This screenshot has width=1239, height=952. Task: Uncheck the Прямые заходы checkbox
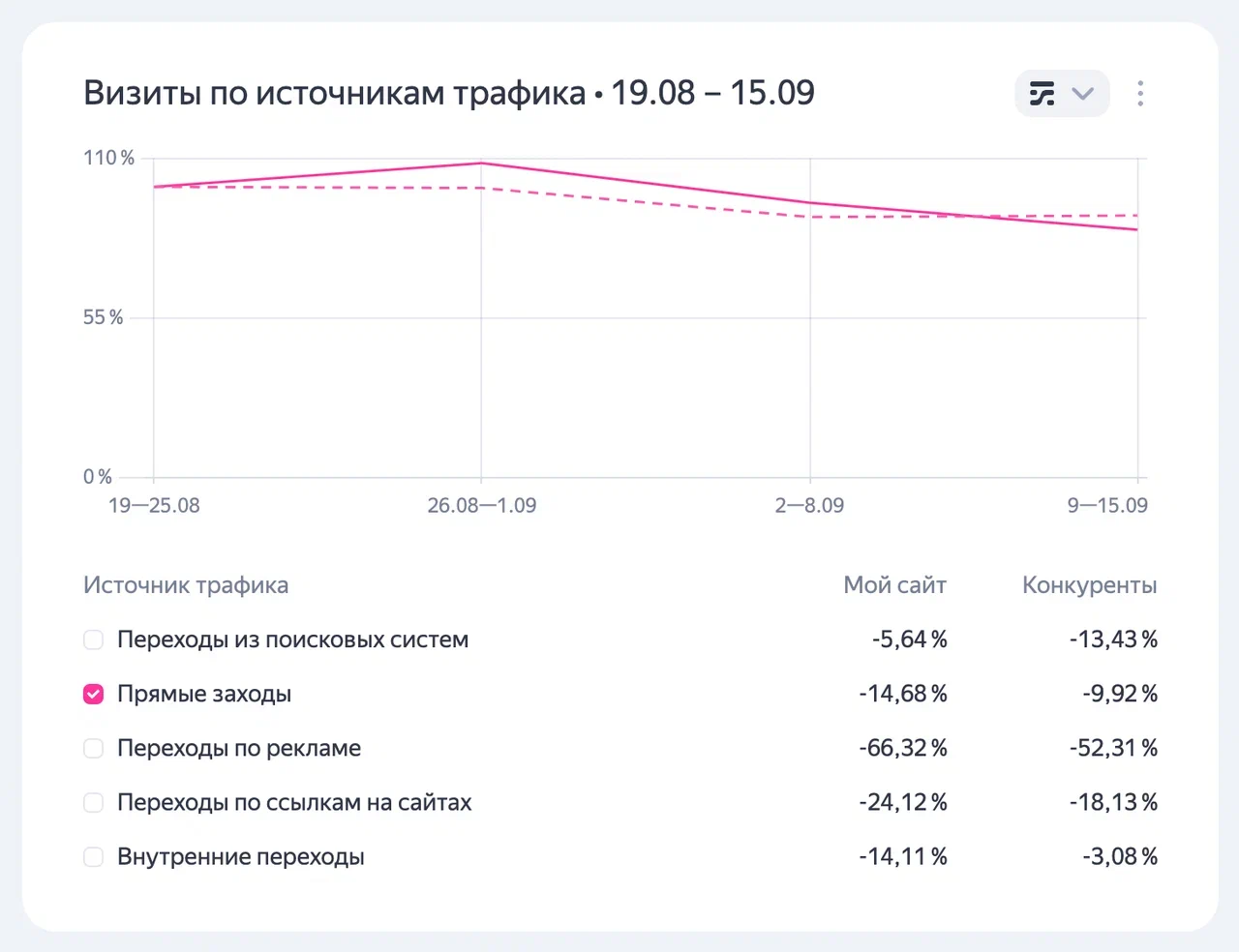tap(94, 694)
